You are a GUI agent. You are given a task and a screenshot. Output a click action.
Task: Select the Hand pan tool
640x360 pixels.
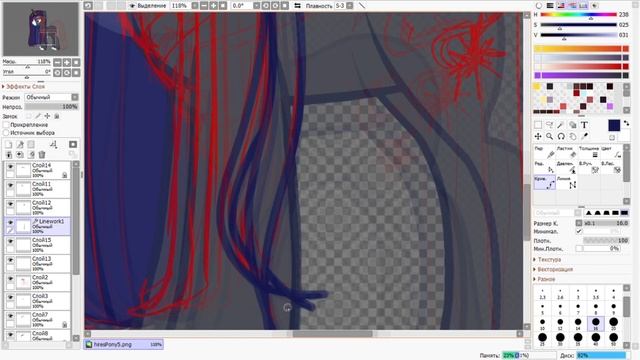click(573, 136)
